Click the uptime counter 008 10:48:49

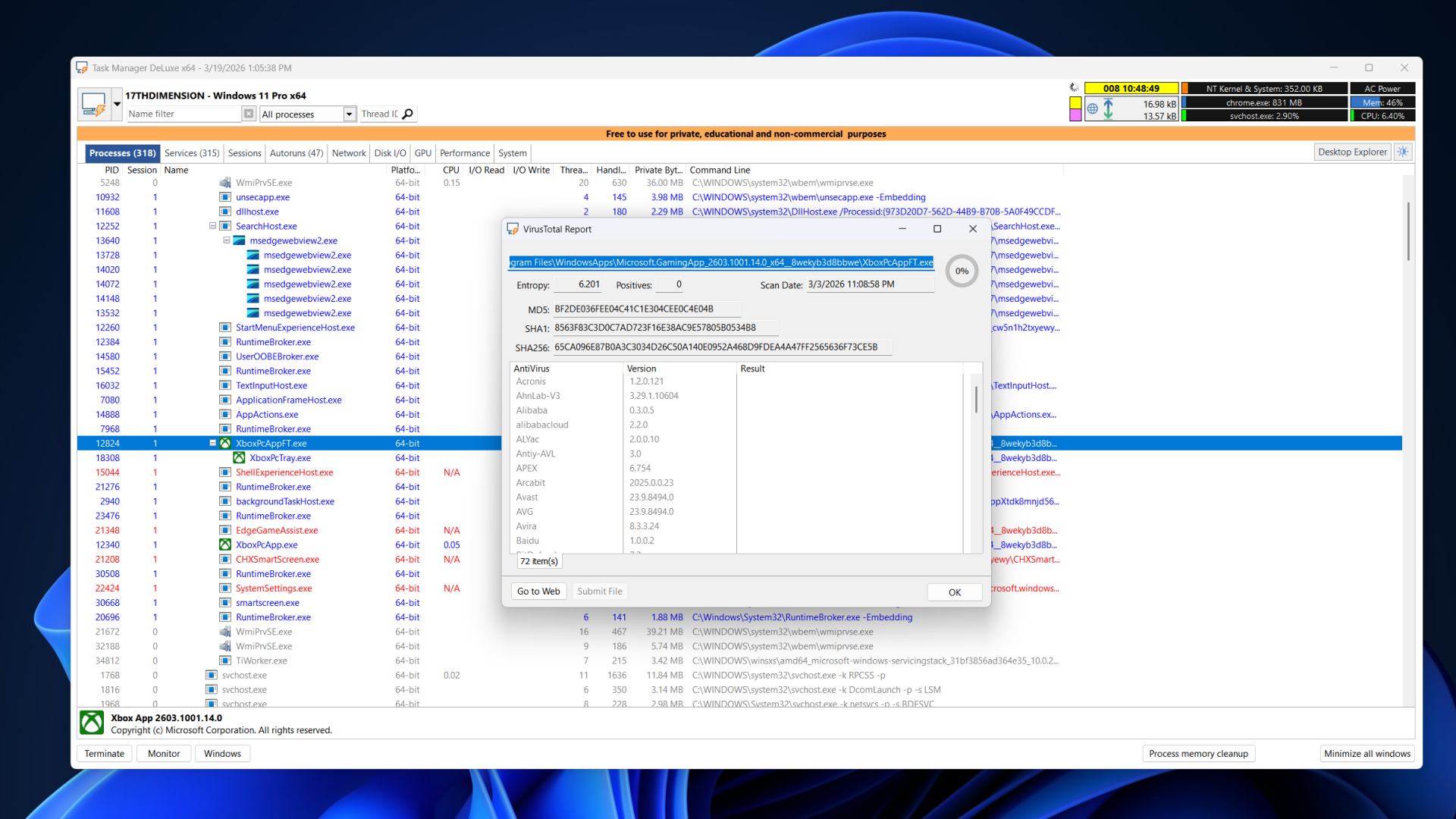point(1131,89)
